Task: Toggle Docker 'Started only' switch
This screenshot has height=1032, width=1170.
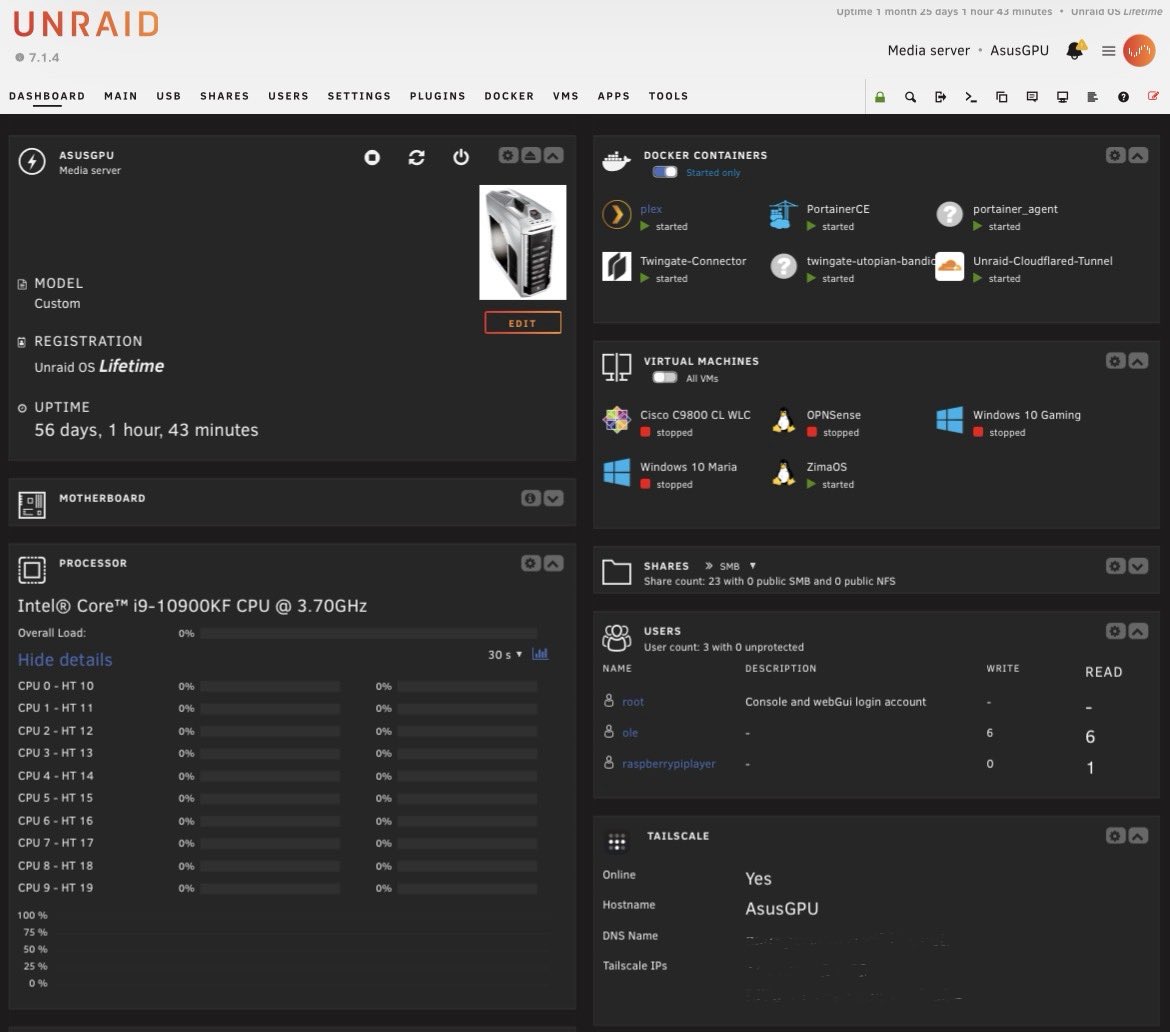Action: (665, 172)
